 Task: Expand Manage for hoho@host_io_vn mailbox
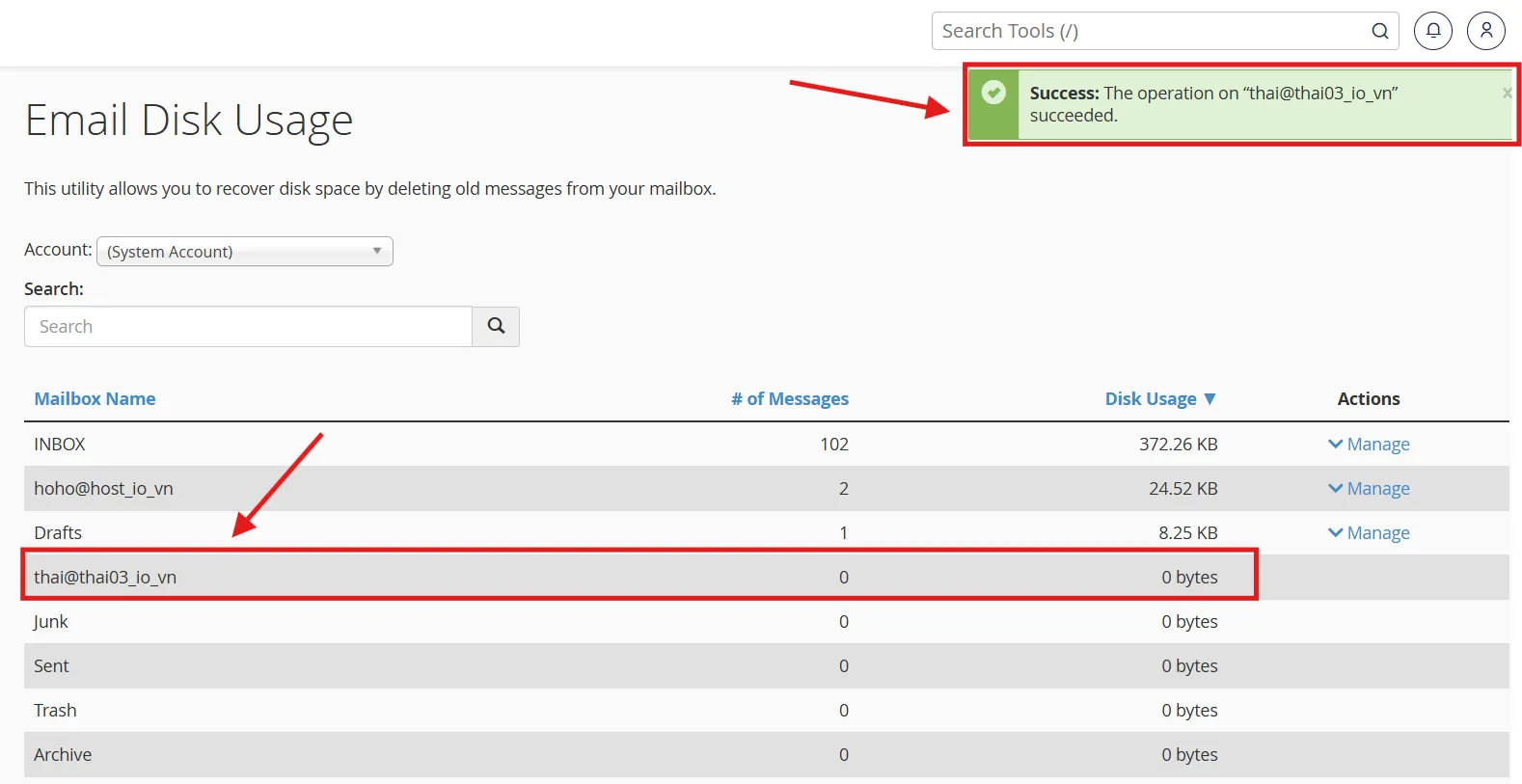coord(1369,489)
